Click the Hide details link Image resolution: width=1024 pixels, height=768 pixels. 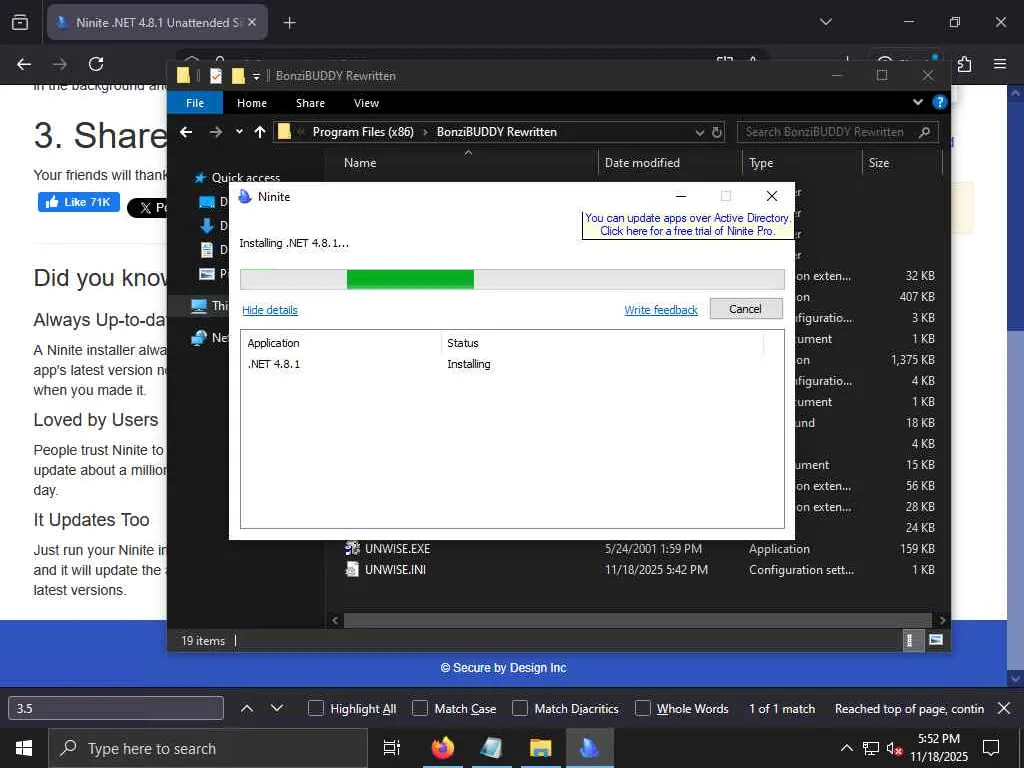click(270, 310)
